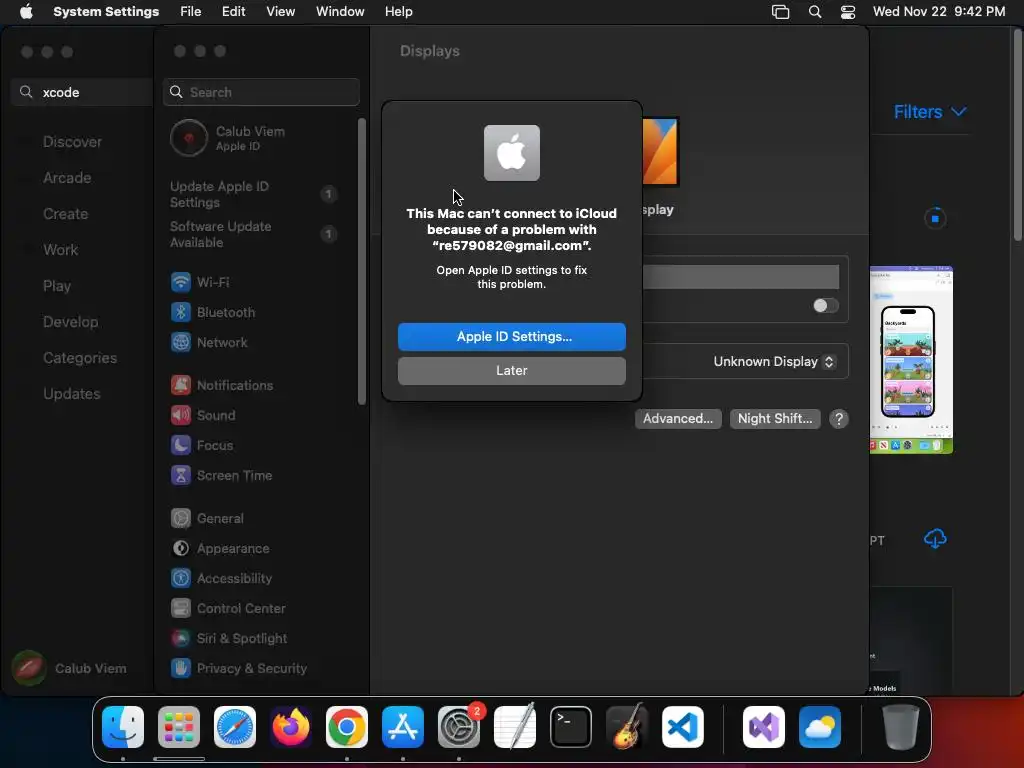Open the Unknown Display dropdown
1024x768 pixels.
(774, 361)
